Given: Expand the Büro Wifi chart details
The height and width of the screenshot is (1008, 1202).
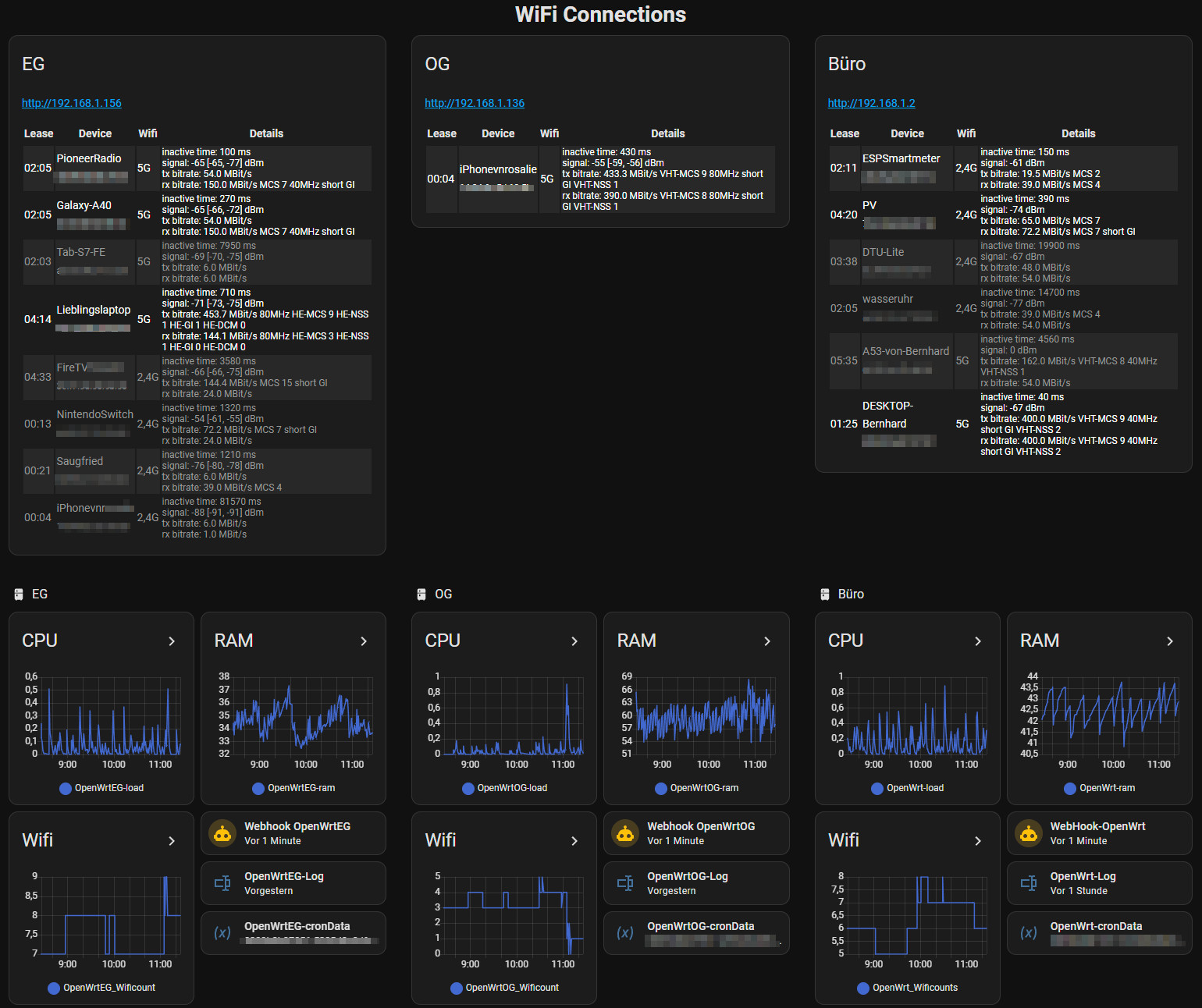Looking at the screenshot, I should coord(978,841).
